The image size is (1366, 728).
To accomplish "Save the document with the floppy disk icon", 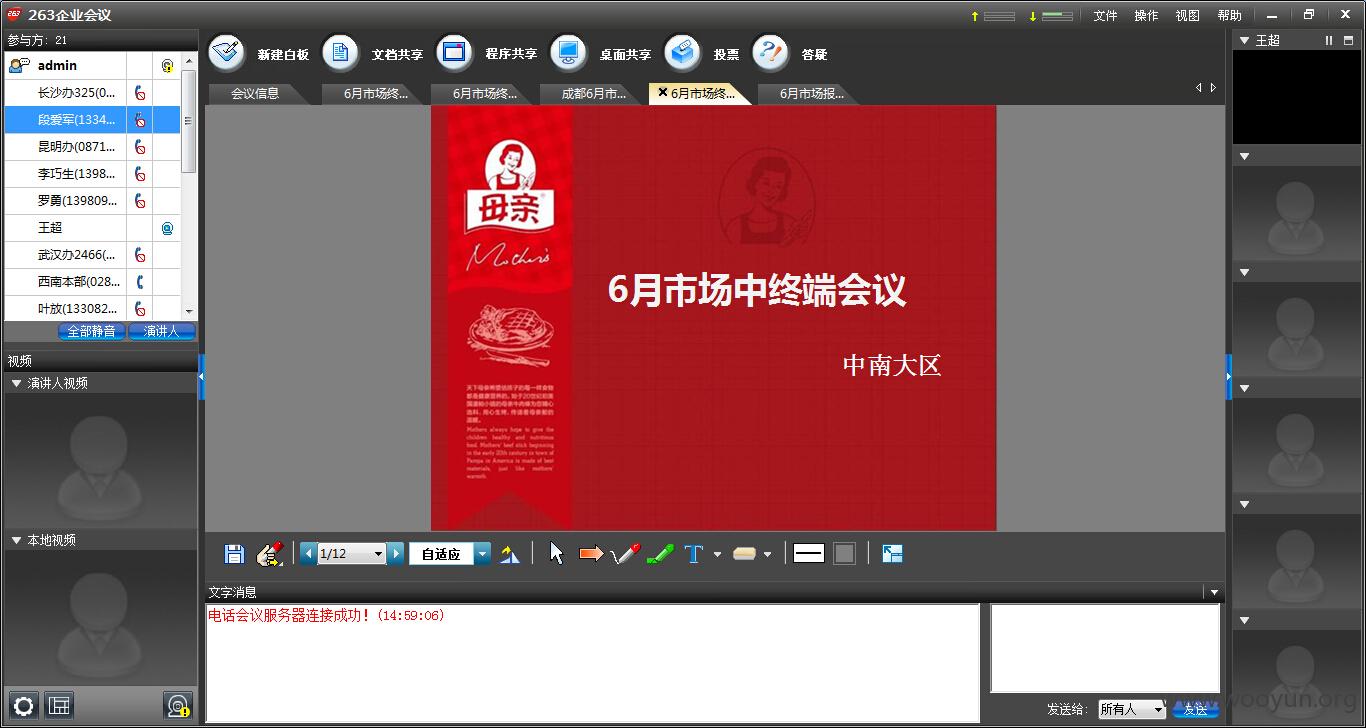I will click(x=235, y=554).
